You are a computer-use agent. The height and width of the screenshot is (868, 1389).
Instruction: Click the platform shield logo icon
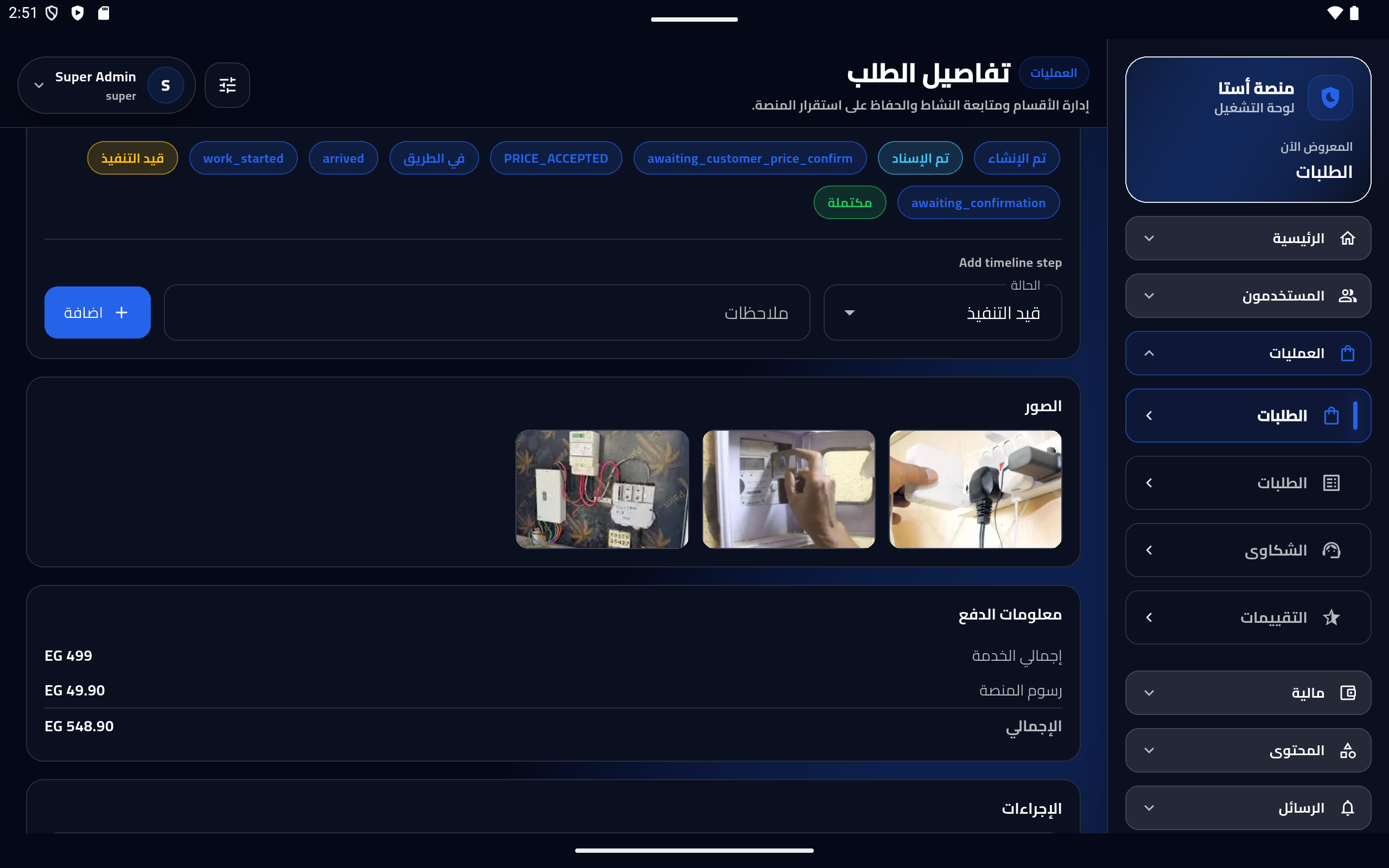coord(1330,97)
